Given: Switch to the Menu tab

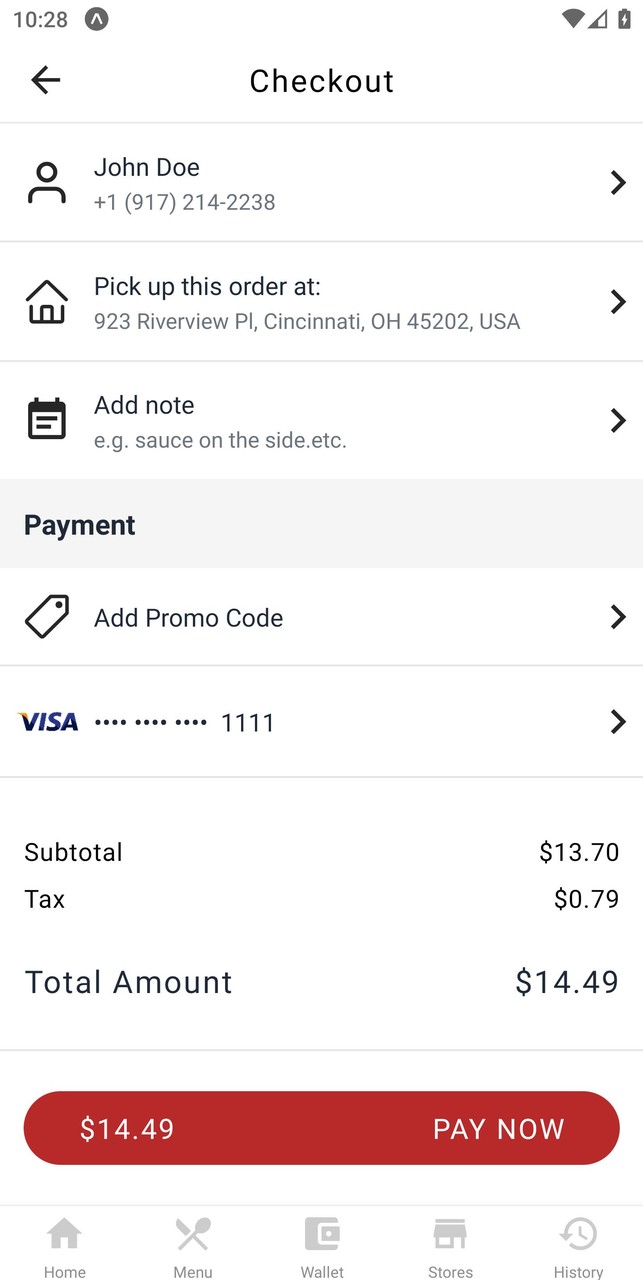Looking at the screenshot, I should (x=193, y=1246).
